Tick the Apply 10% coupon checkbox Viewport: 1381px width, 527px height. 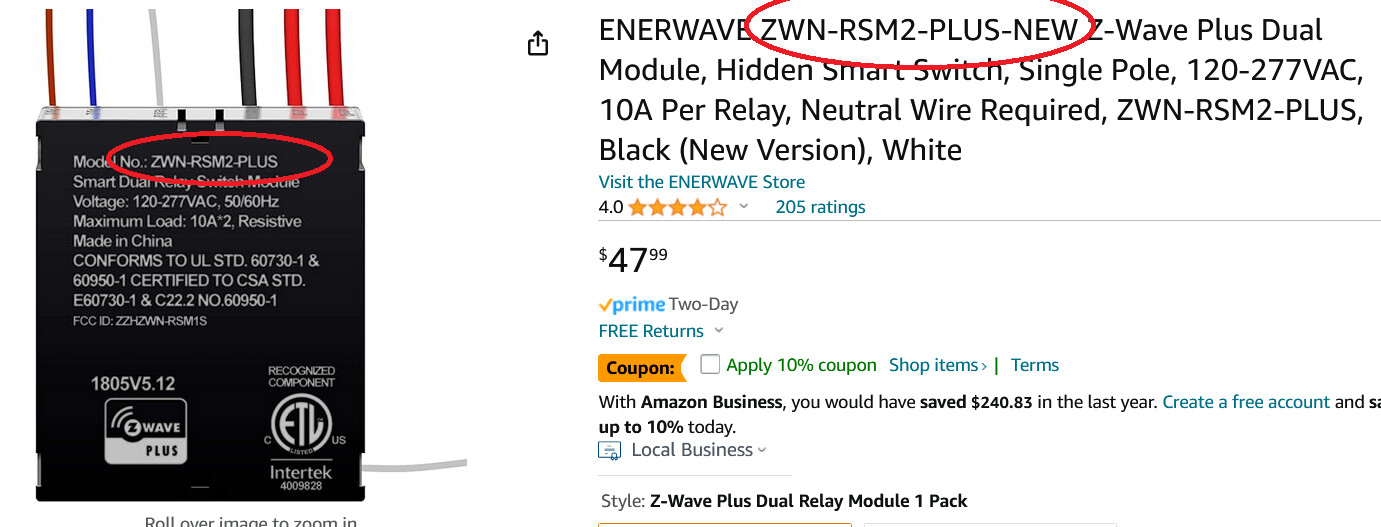point(710,365)
